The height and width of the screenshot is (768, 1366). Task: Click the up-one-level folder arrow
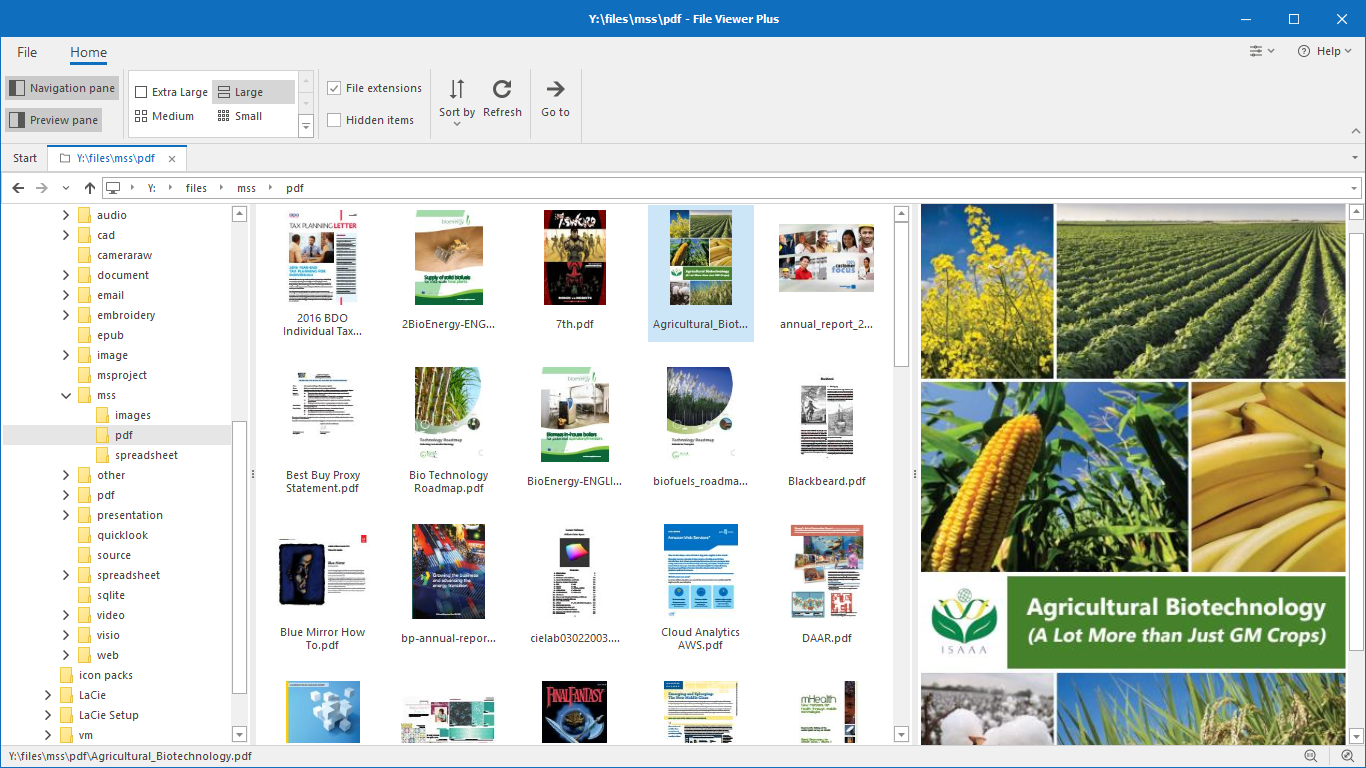(89, 187)
